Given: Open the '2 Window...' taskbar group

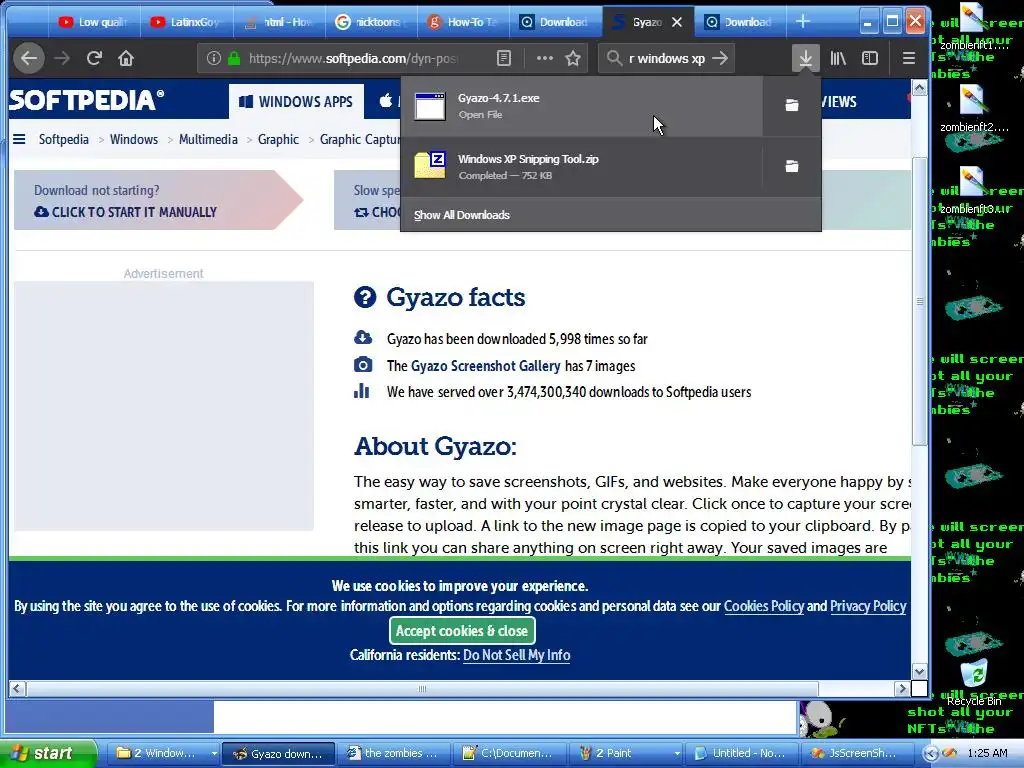Looking at the screenshot, I should pyautogui.click(x=165, y=753).
